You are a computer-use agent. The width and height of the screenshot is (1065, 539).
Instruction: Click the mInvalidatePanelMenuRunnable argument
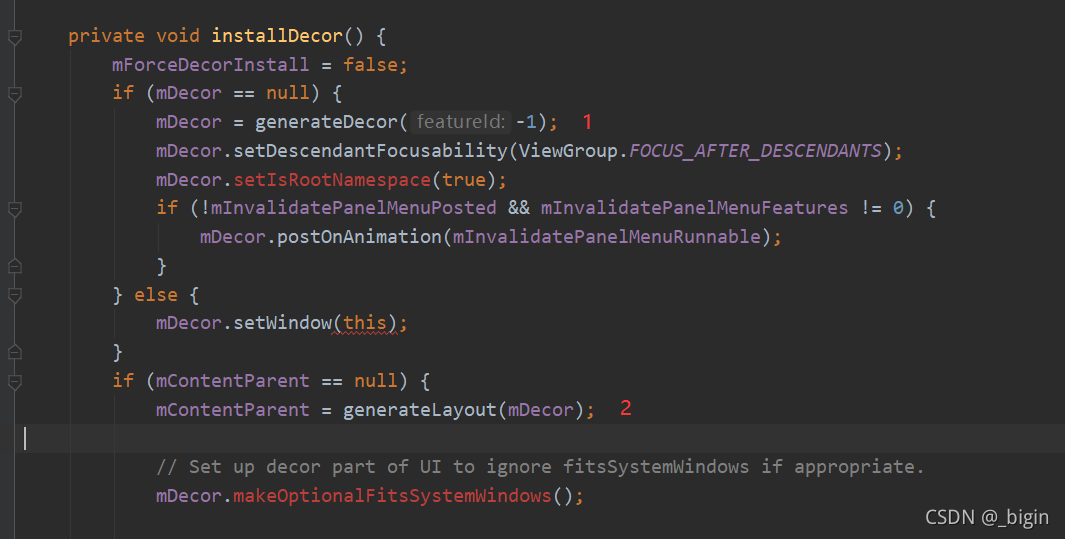pyautogui.click(x=607, y=237)
